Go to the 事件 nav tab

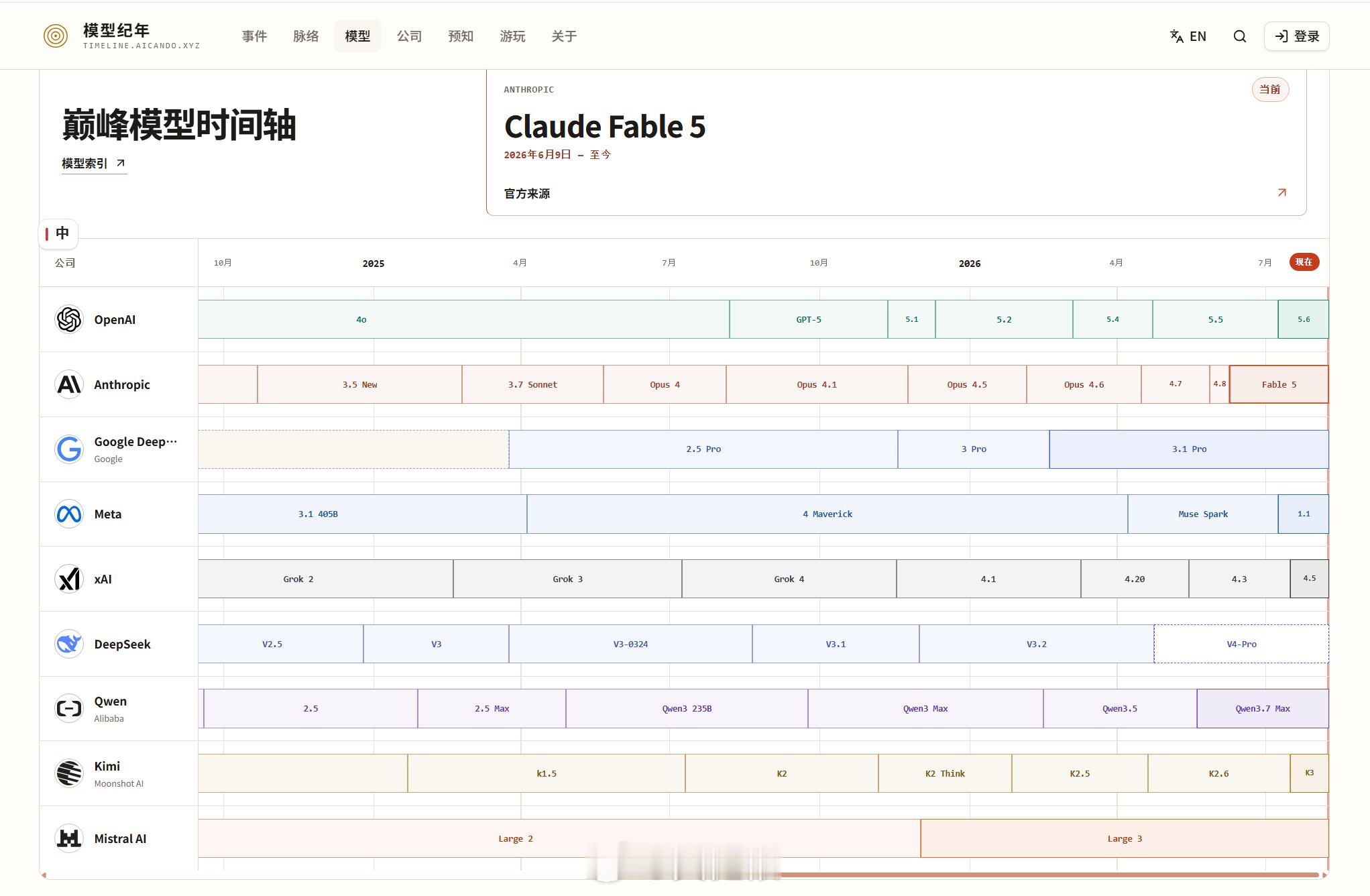click(254, 36)
